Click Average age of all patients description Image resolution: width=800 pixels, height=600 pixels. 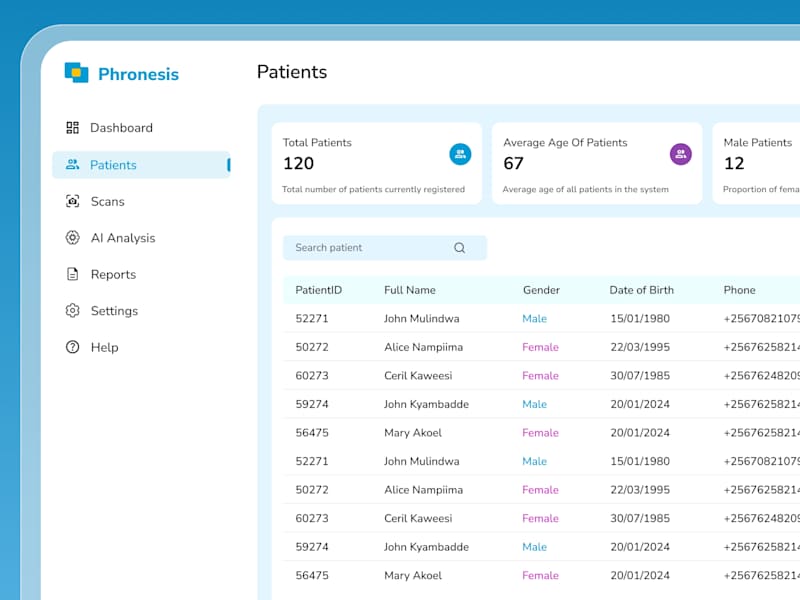click(585, 189)
